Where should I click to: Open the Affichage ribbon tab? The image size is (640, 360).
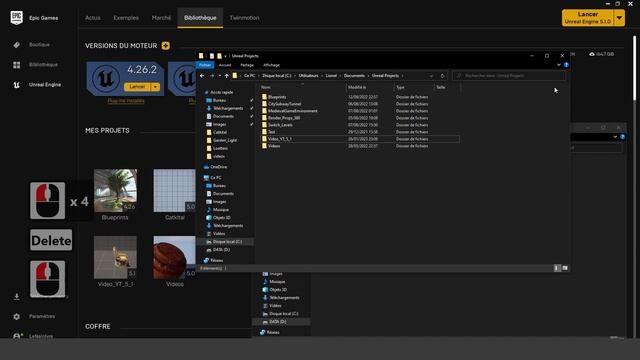click(271, 65)
